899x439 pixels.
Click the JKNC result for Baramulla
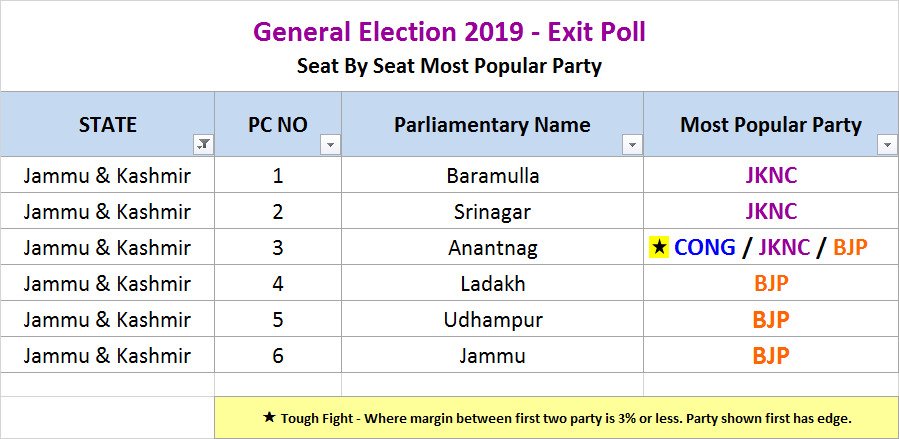click(771, 176)
